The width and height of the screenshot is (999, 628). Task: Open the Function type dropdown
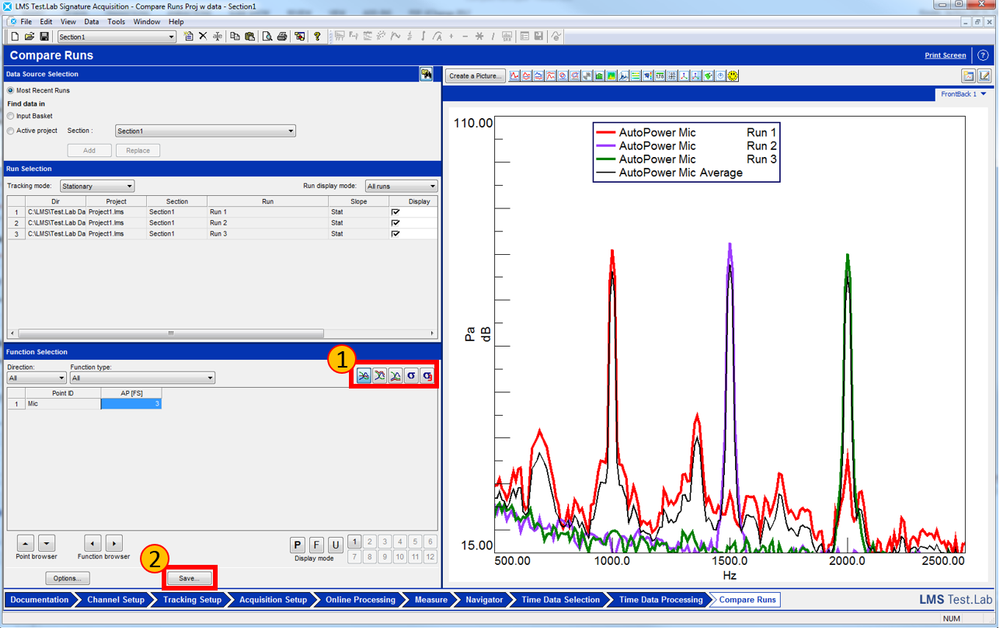142,378
